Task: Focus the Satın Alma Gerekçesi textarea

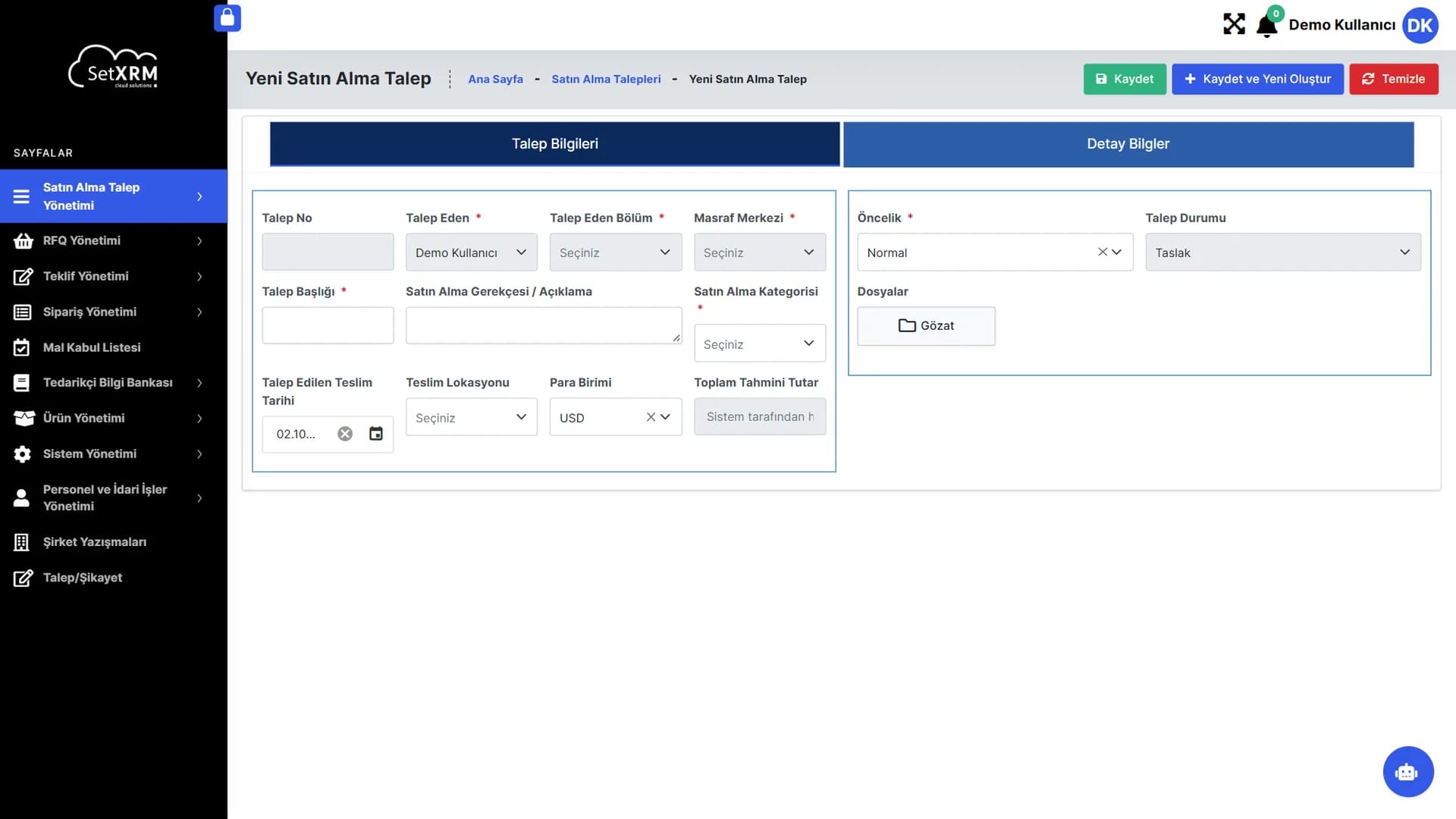Action: (x=544, y=325)
